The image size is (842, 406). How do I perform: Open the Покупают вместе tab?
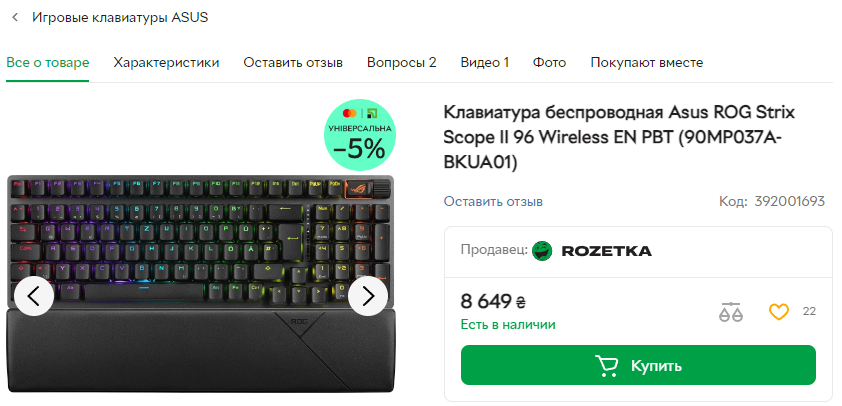tap(647, 63)
